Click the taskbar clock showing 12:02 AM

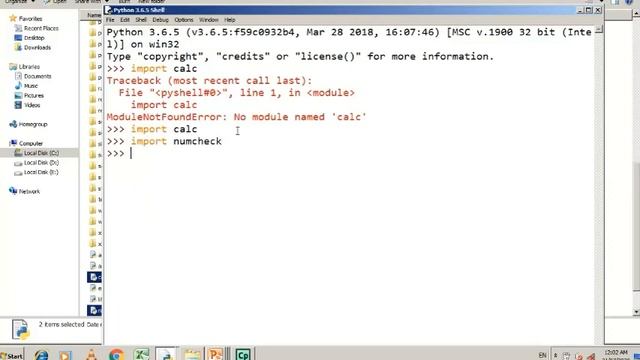616,354
